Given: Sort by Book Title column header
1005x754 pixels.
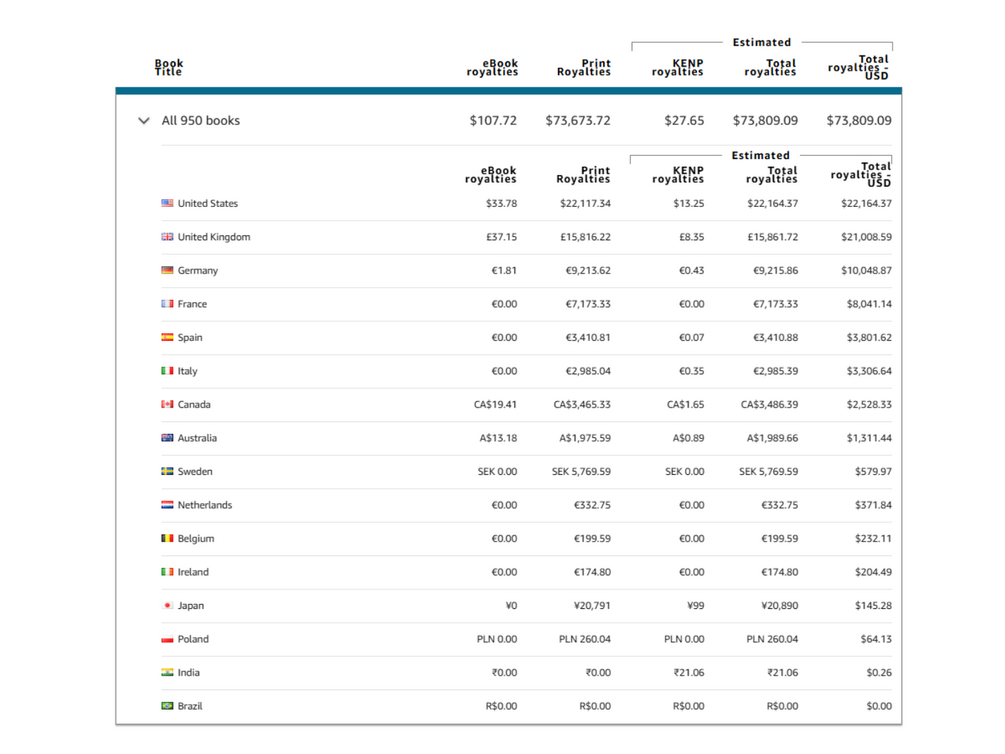Looking at the screenshot, I should 169,67.
